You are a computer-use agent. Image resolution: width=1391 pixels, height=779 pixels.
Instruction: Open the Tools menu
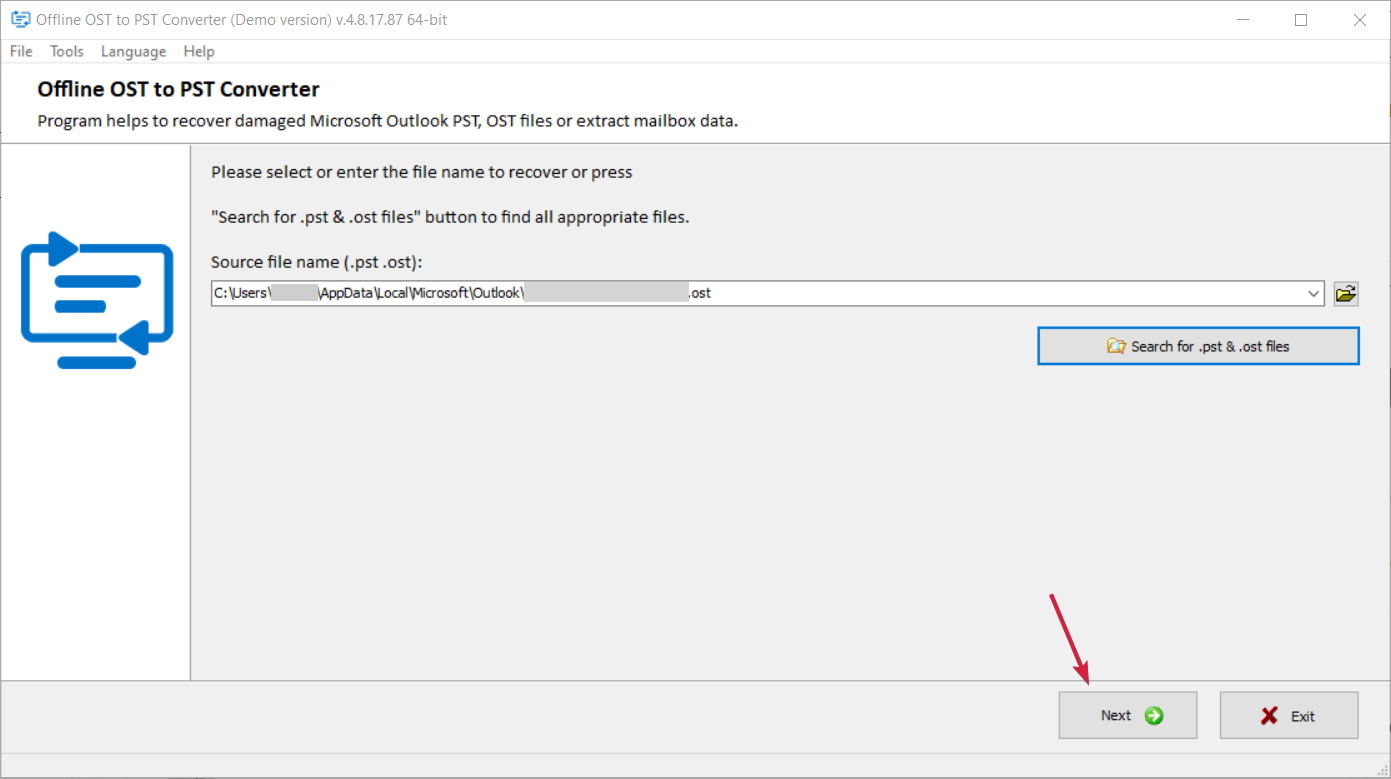(x=67, y=51)
